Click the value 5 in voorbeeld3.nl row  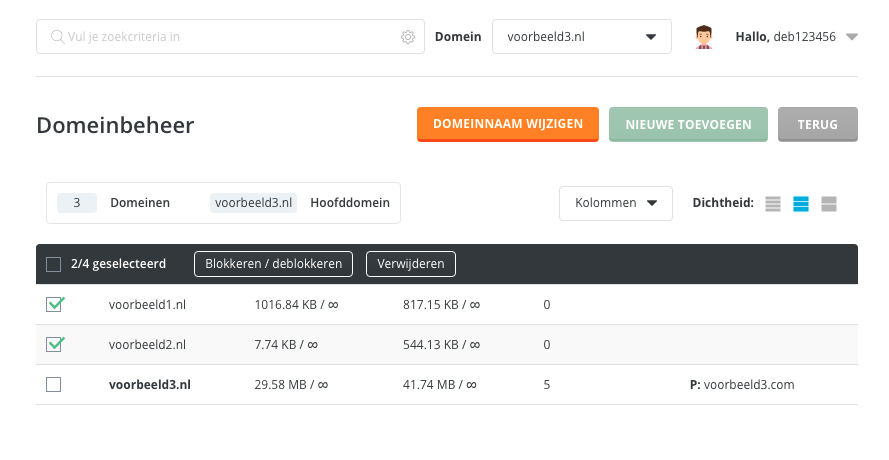tap(547, 385)
